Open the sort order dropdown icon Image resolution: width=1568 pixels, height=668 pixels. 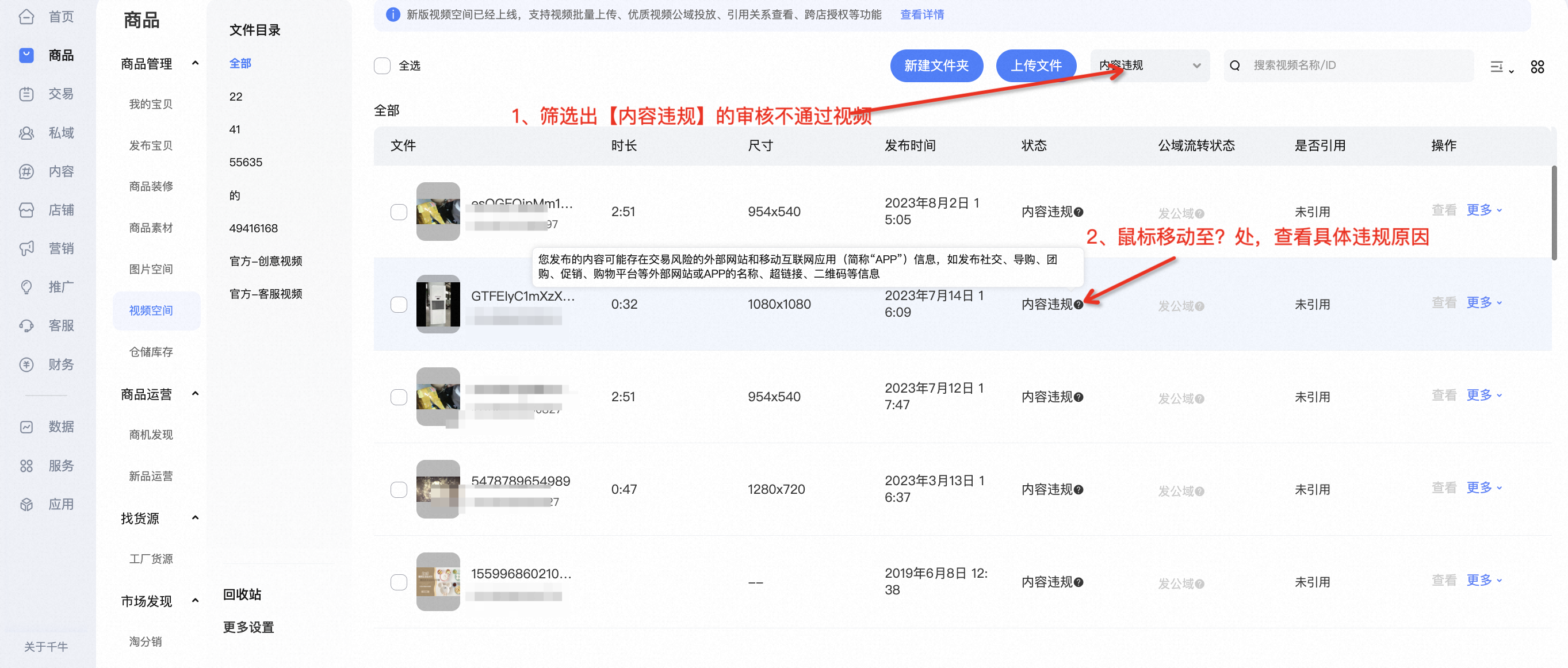[x=1501, y=67]
